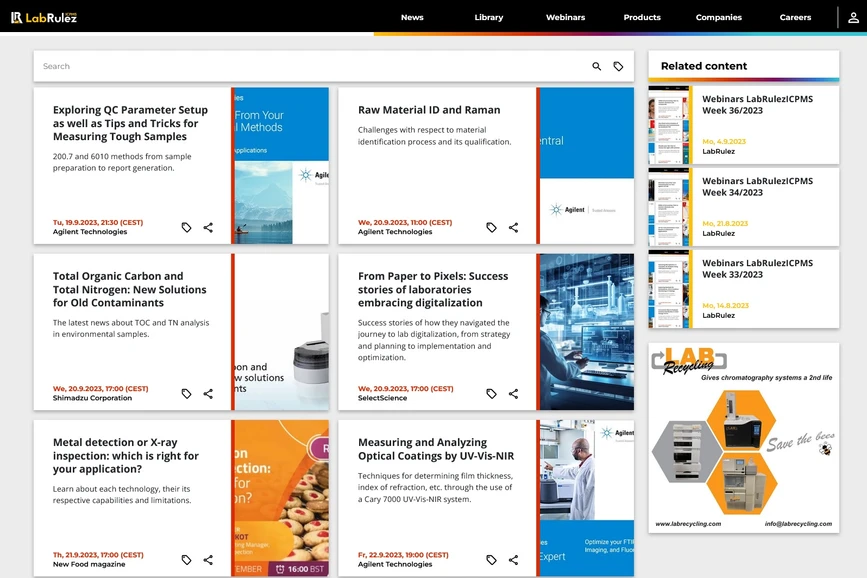Share the Raw Material ID and Raman webinar

(513, 227)
